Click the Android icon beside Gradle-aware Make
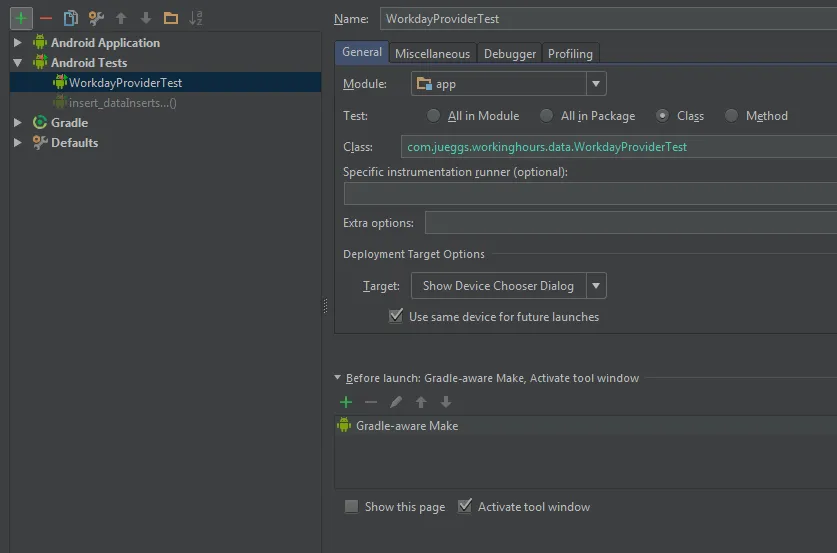Viewport: 837px width, 553px height. (x=344, y=425)
